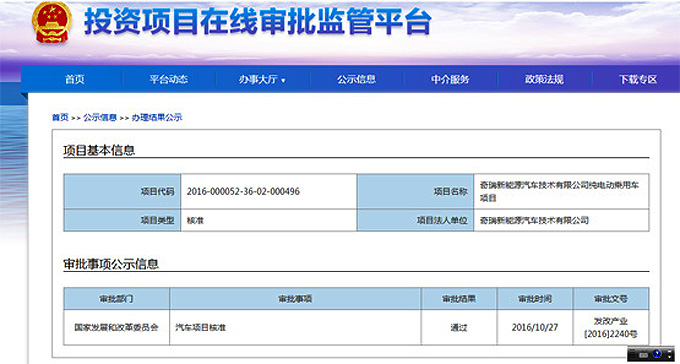Viewport: 680px width, 364px height.
Task: Click the 项目代码 label cell
Action: pos(122,191)
